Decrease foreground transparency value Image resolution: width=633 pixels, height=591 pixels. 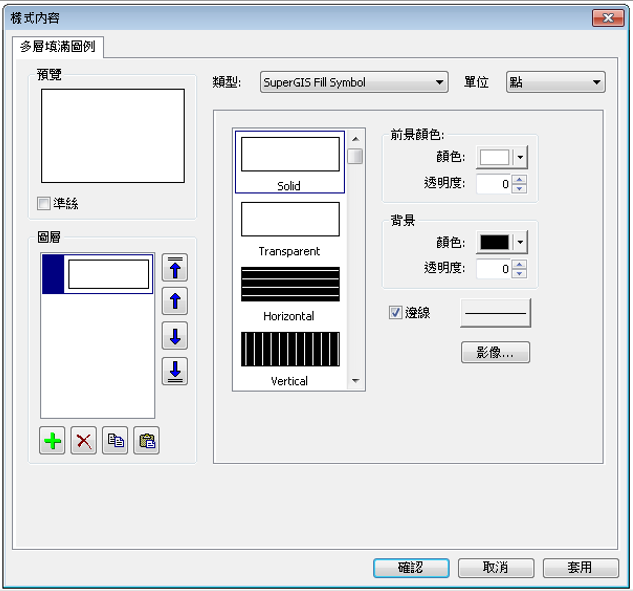520,189
